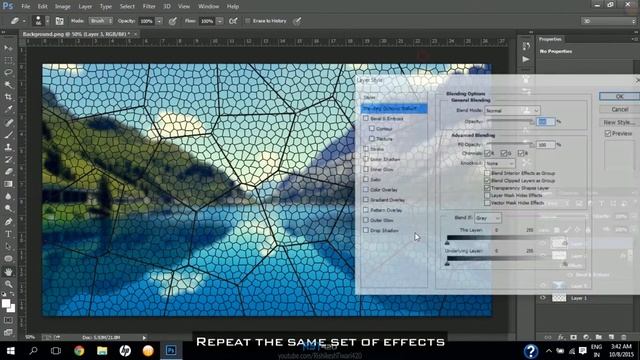Image resolution: width=640 pixels, height=360 pixels.
Task: Select the Pen tool
Action: (x=8, y=222)
